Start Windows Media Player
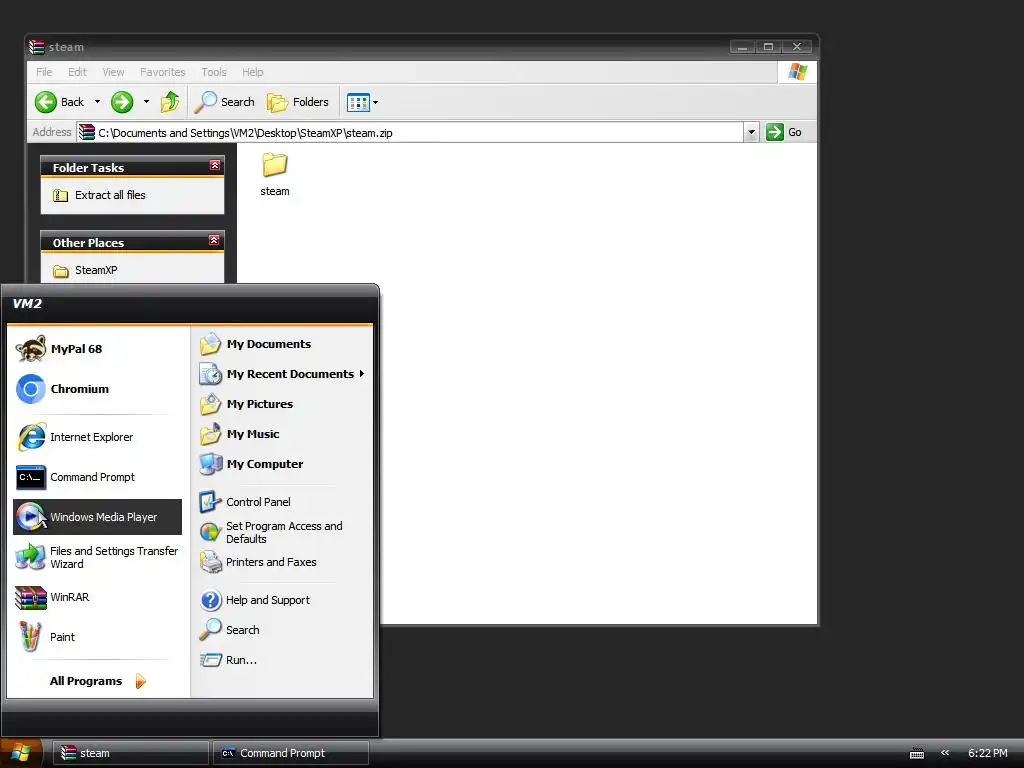 pos(97,517)
